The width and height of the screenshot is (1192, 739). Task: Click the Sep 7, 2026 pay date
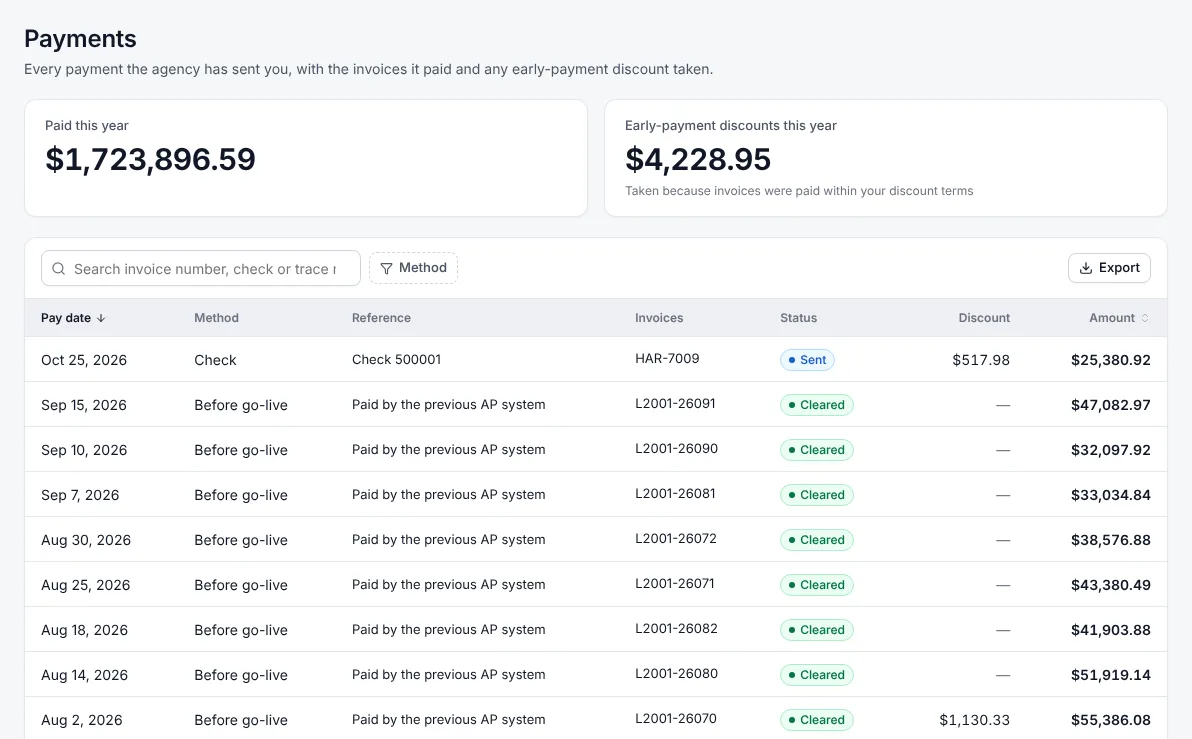pos(80,494)
